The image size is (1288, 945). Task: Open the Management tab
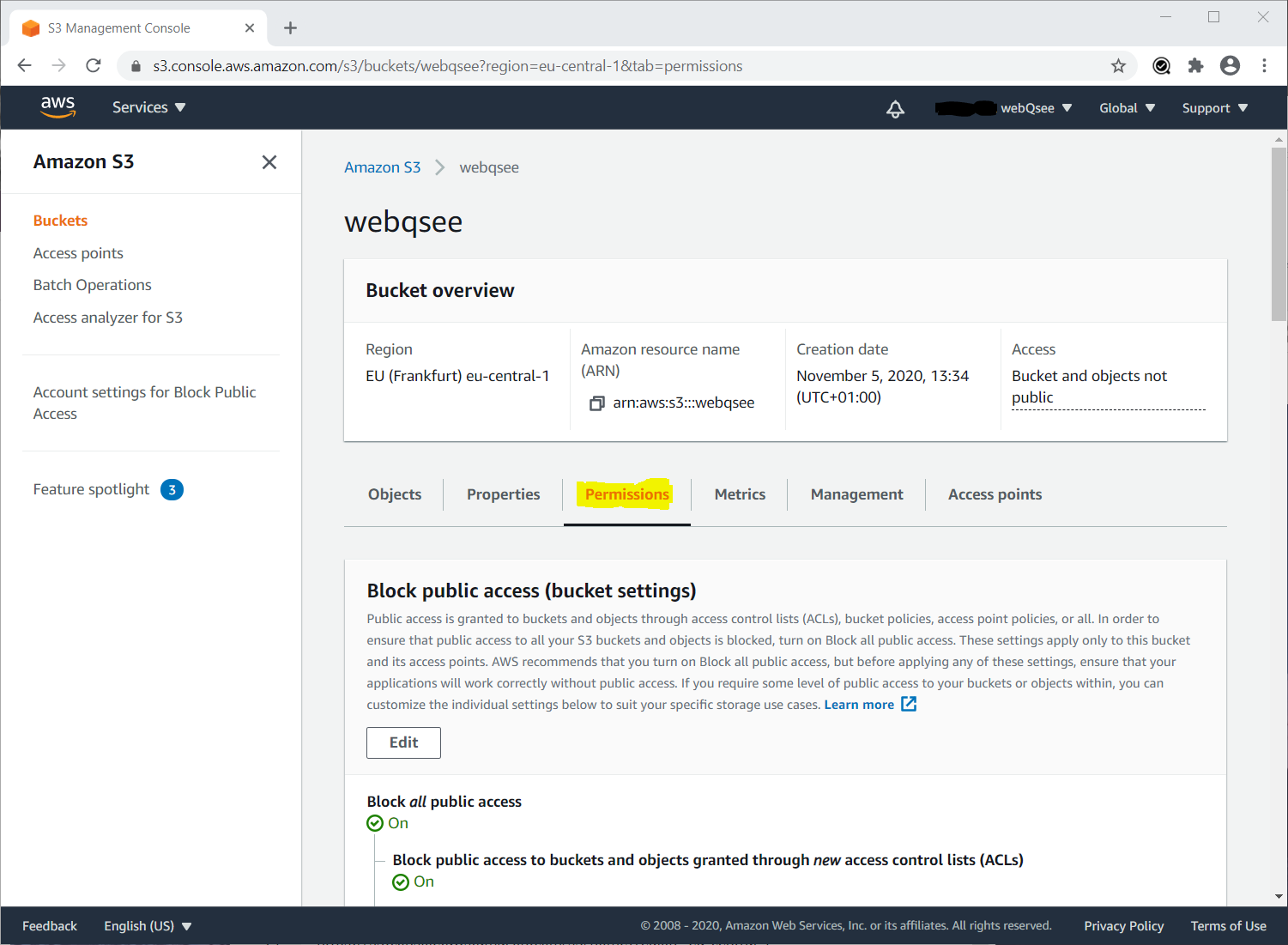point(856,494)
